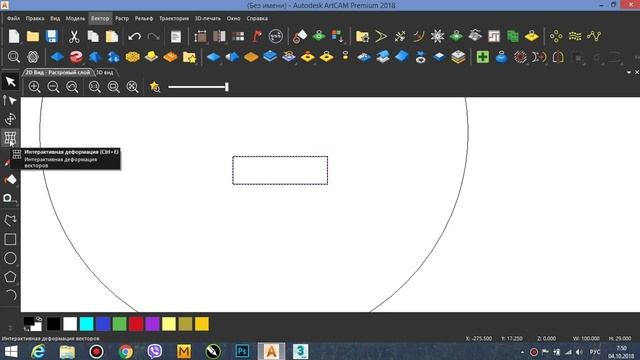Click the blue weight icon
Image resolution: width=640 pixels, height=360 pixels.
[x=501, y=57]
